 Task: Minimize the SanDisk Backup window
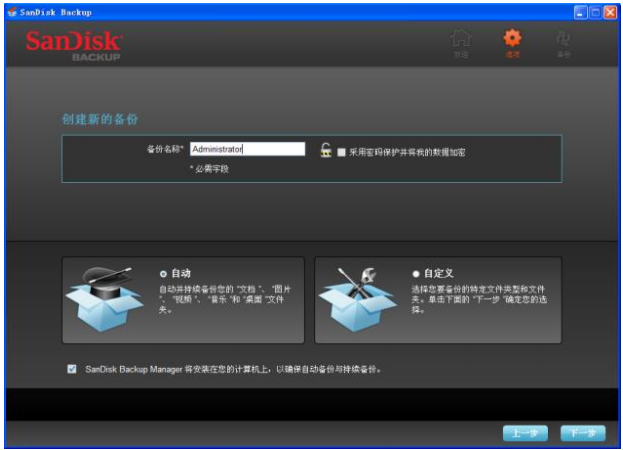pos(580,12)
